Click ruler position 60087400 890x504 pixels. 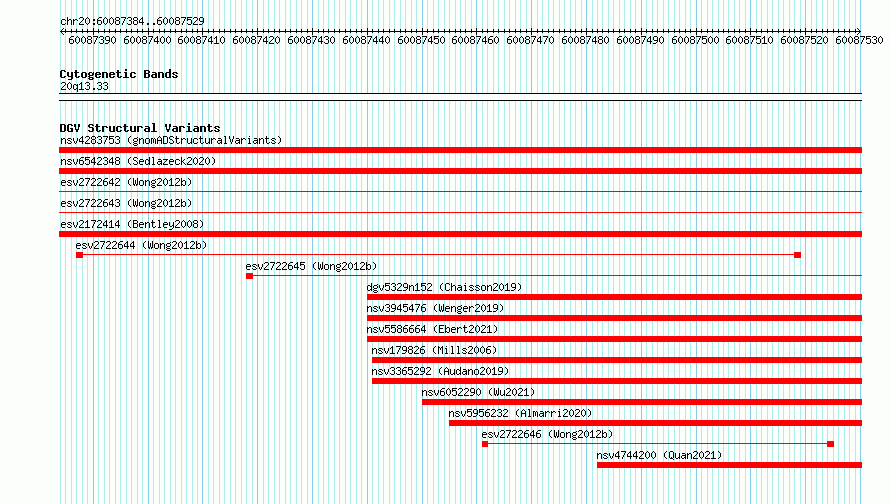coord(147,40)
